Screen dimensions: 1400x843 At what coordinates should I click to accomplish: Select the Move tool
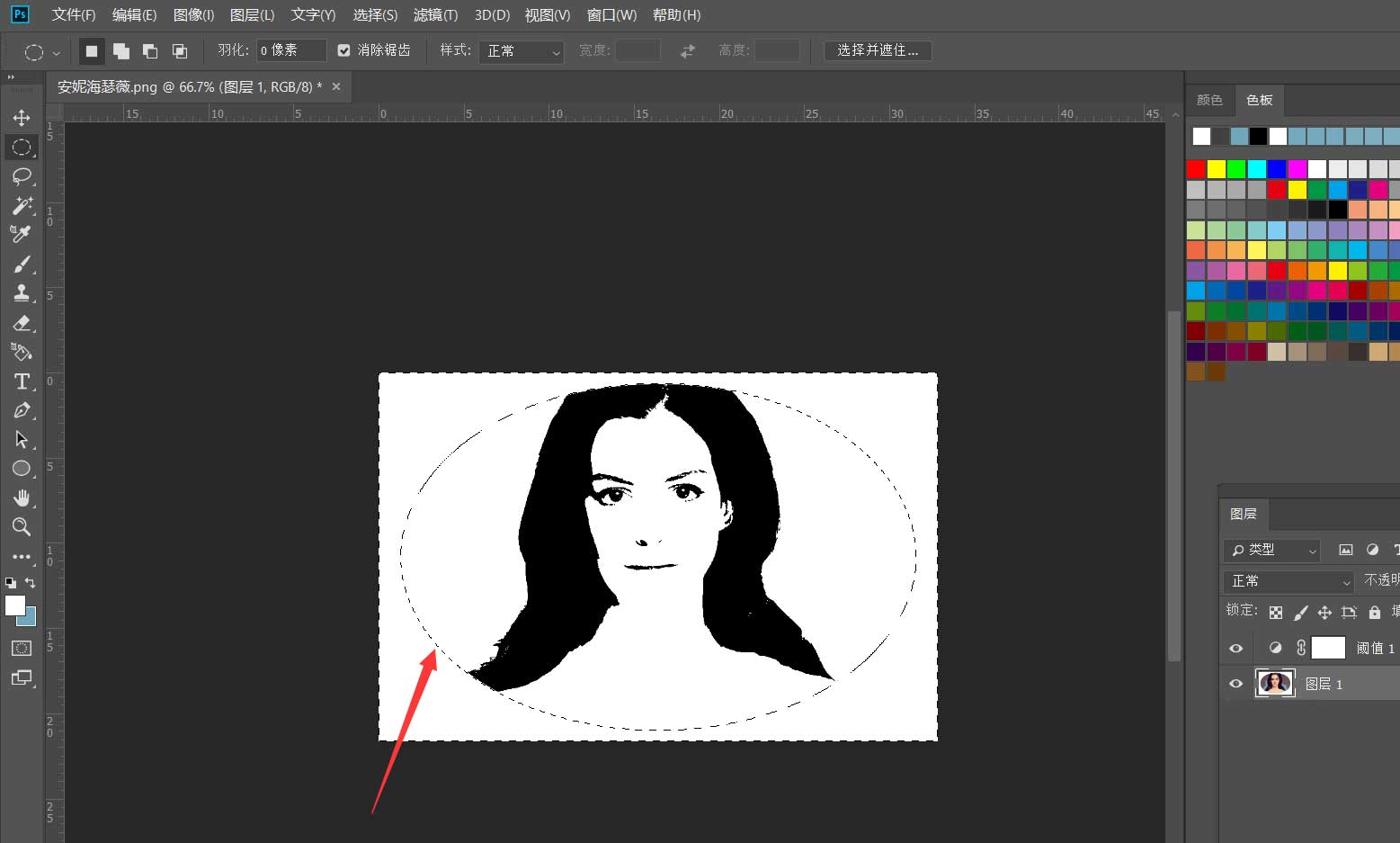point(22,118)
